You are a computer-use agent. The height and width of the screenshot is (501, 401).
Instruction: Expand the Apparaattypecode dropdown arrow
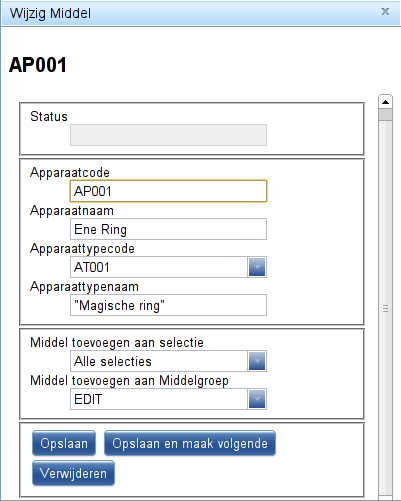(257, 267)
